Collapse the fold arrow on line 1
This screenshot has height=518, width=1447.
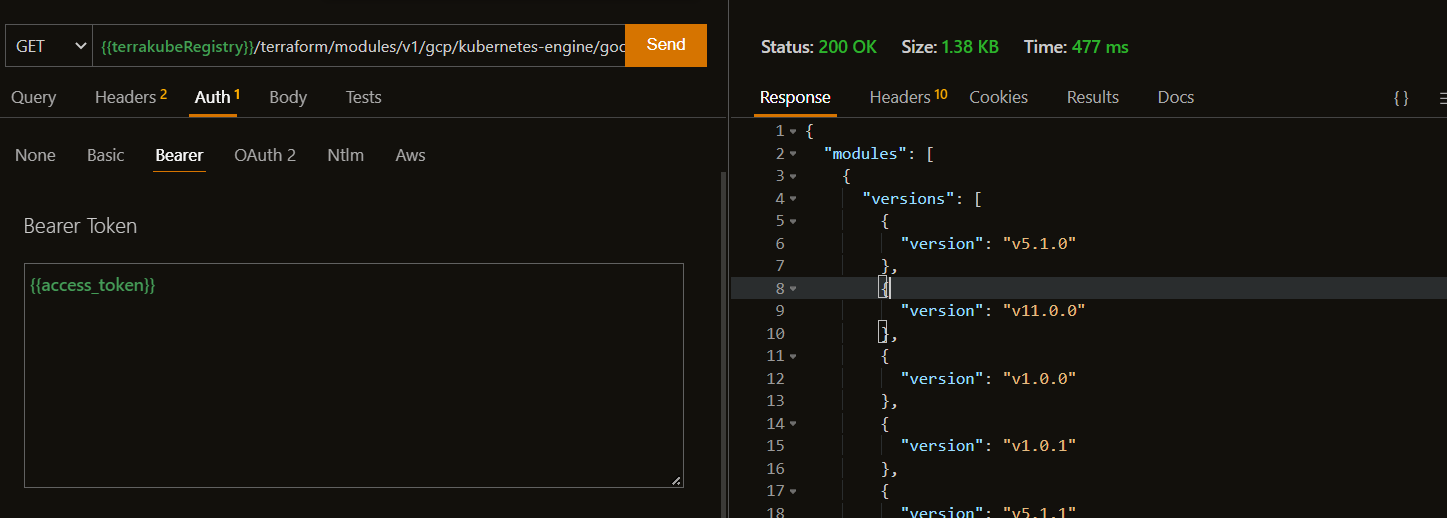tap(793, 132)
